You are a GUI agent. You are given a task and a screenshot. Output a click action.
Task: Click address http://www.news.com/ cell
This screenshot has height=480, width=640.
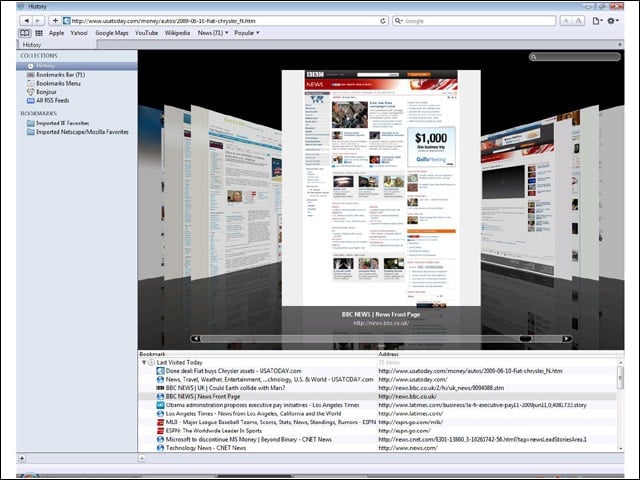pyautogui.click(x=408, y=448)
